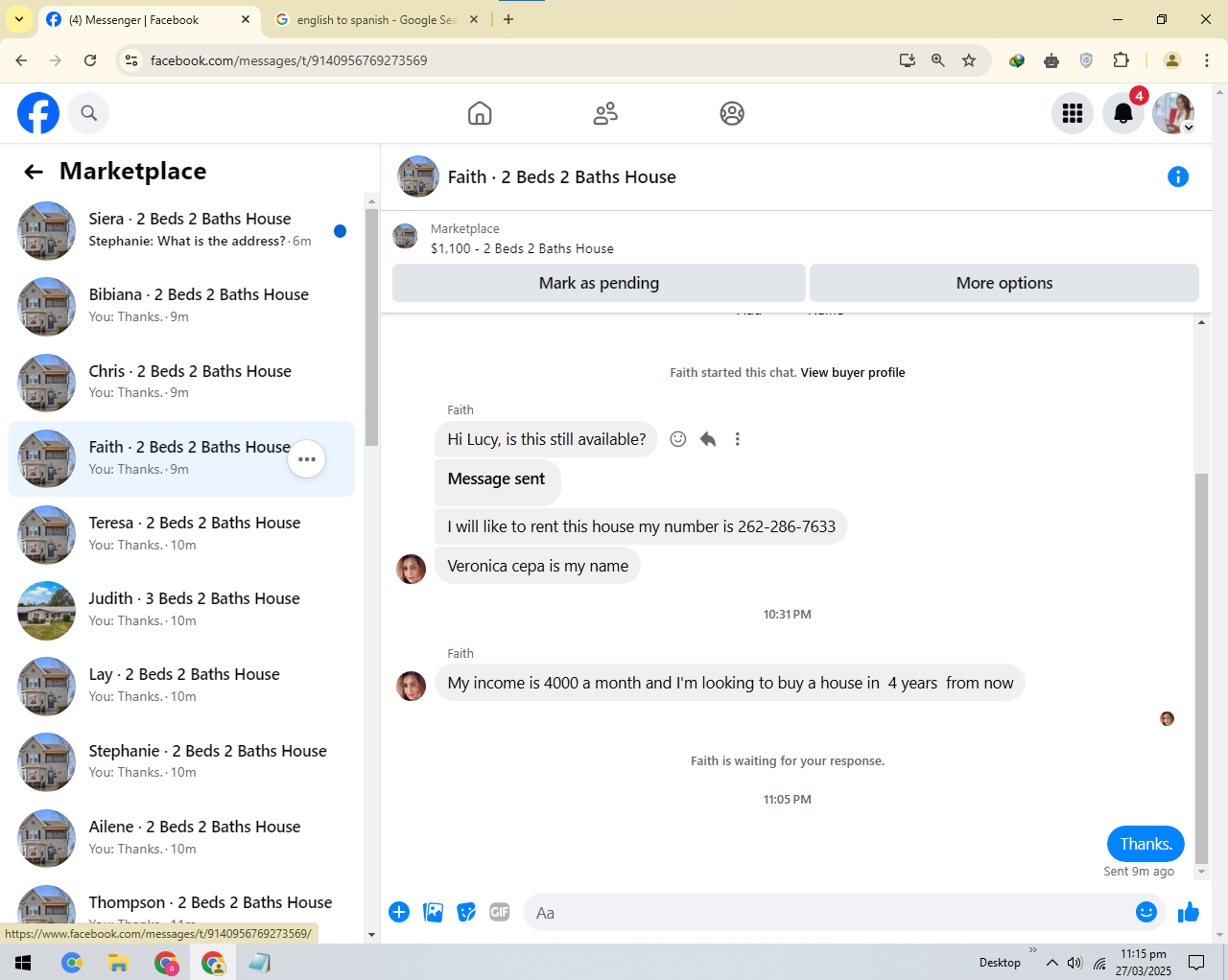The height and width of the screenshot is (980, 1228).
Task: Open options for Faith conversation row
Action: (x=307, y=459)
